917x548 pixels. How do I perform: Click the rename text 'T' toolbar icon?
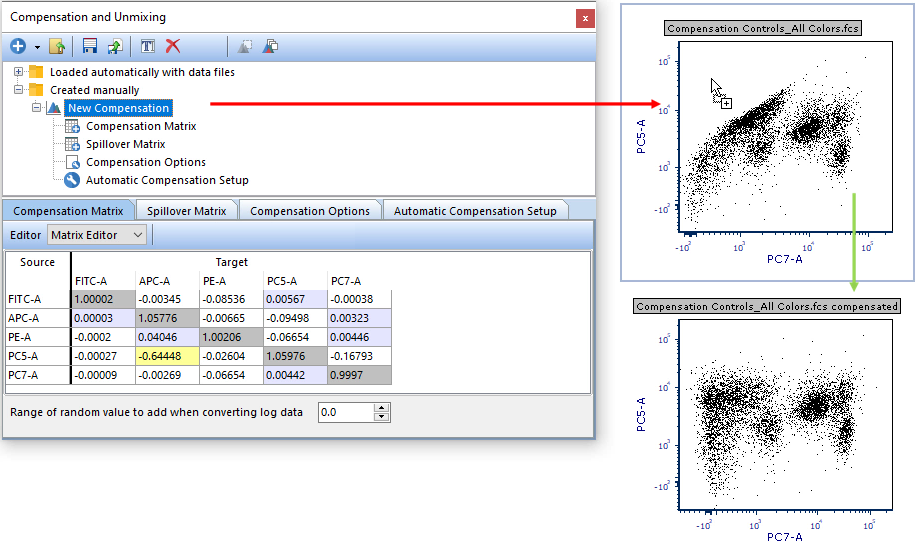(x=148, y=46)
